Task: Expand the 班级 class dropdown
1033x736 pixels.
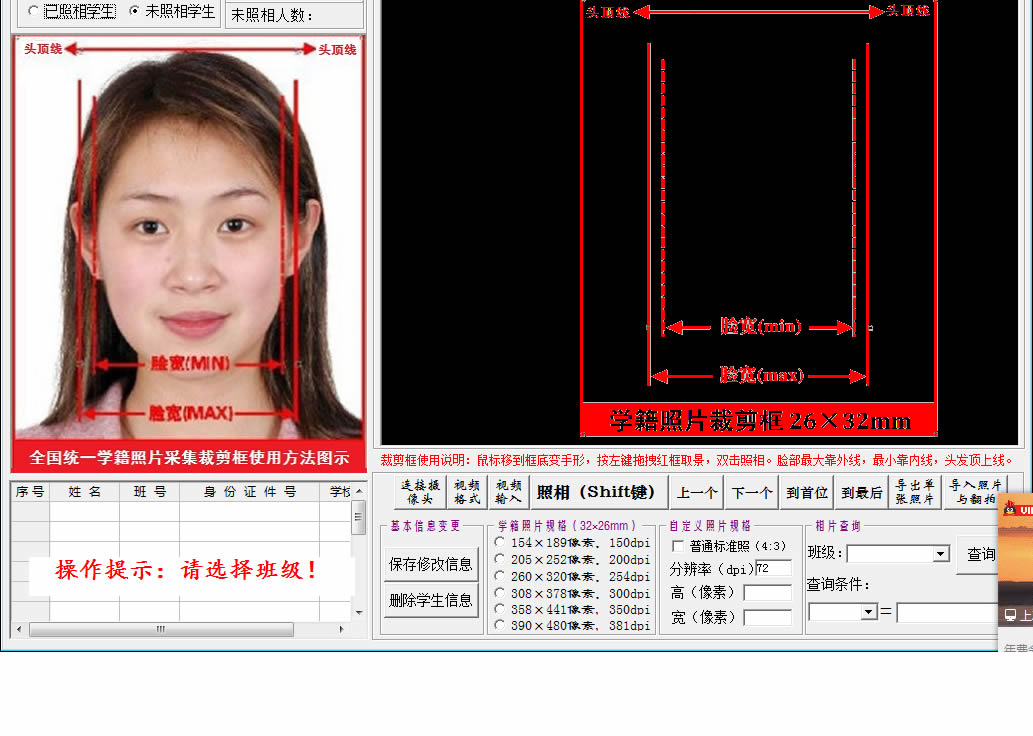Action: [x=940, y=554]
